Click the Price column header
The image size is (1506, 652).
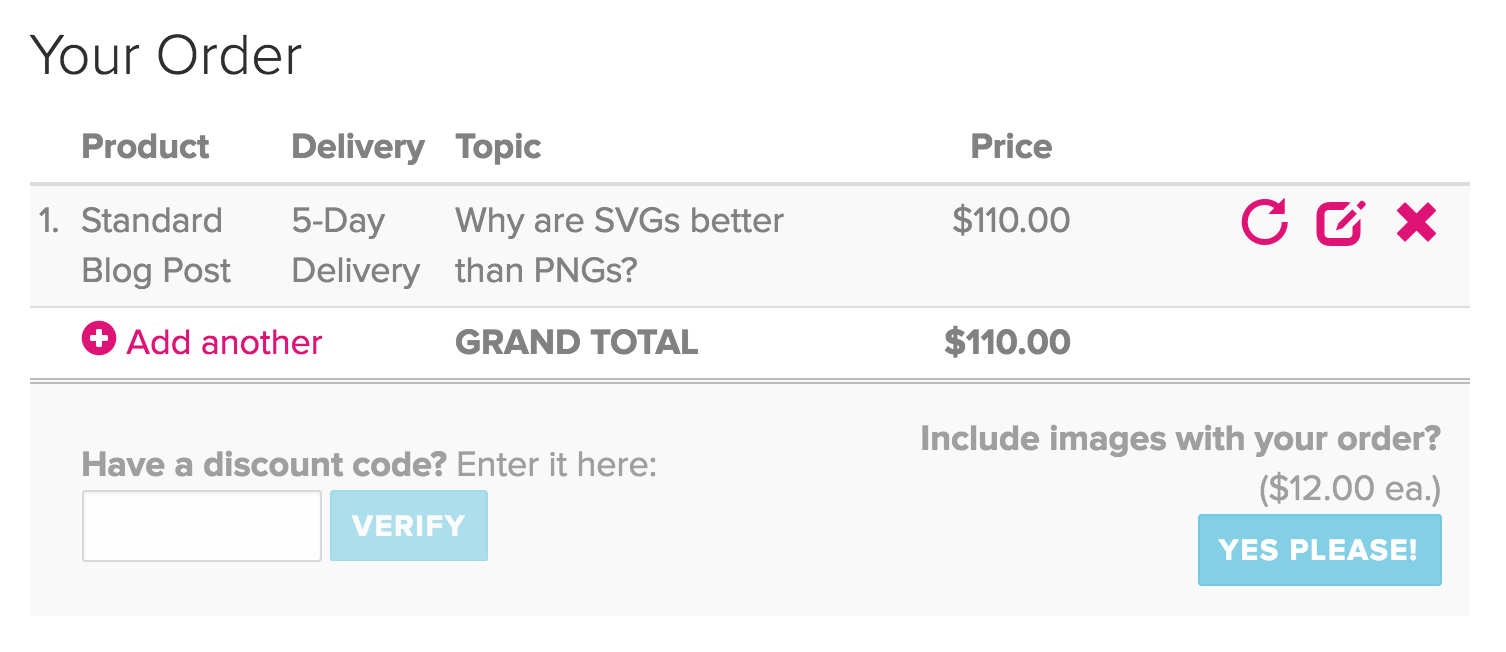click(1011, 147)
